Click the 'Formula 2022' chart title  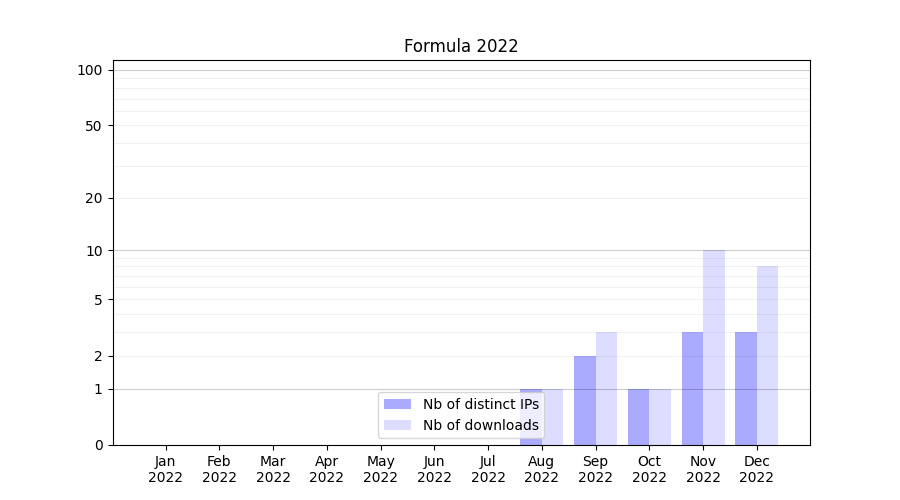coord(461,46)
